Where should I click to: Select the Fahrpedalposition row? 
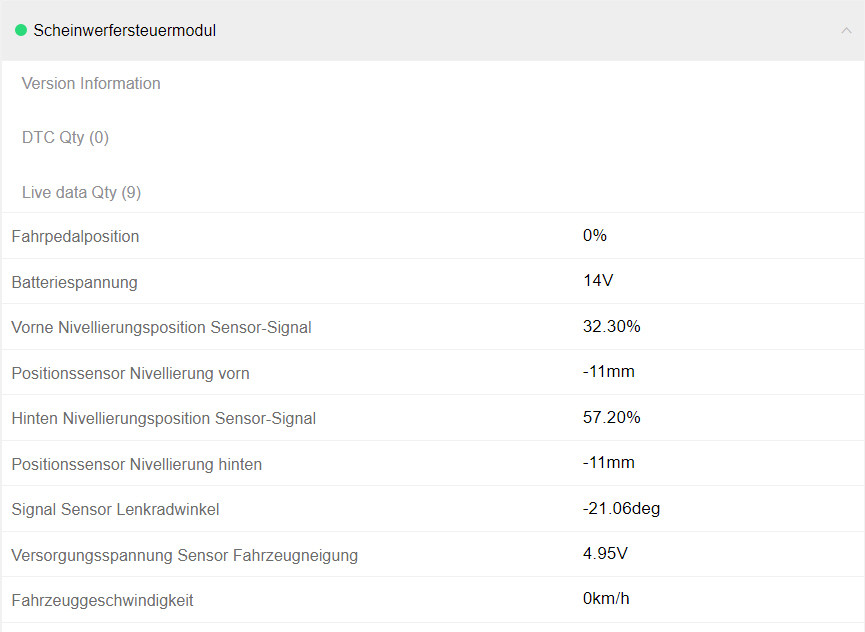point(75,236)
